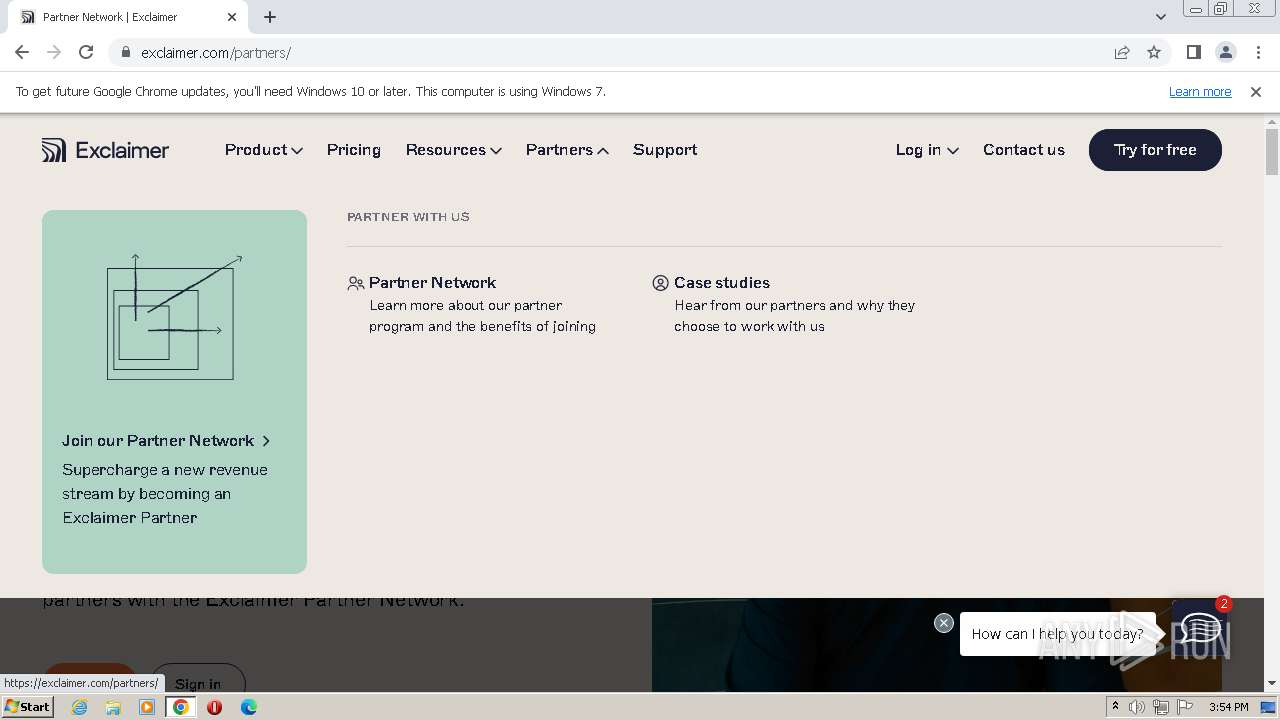This screenshot has height=720, width=1280.
Task: Close the 'How can I help you today?' bubble
Action: pos(944,623)
